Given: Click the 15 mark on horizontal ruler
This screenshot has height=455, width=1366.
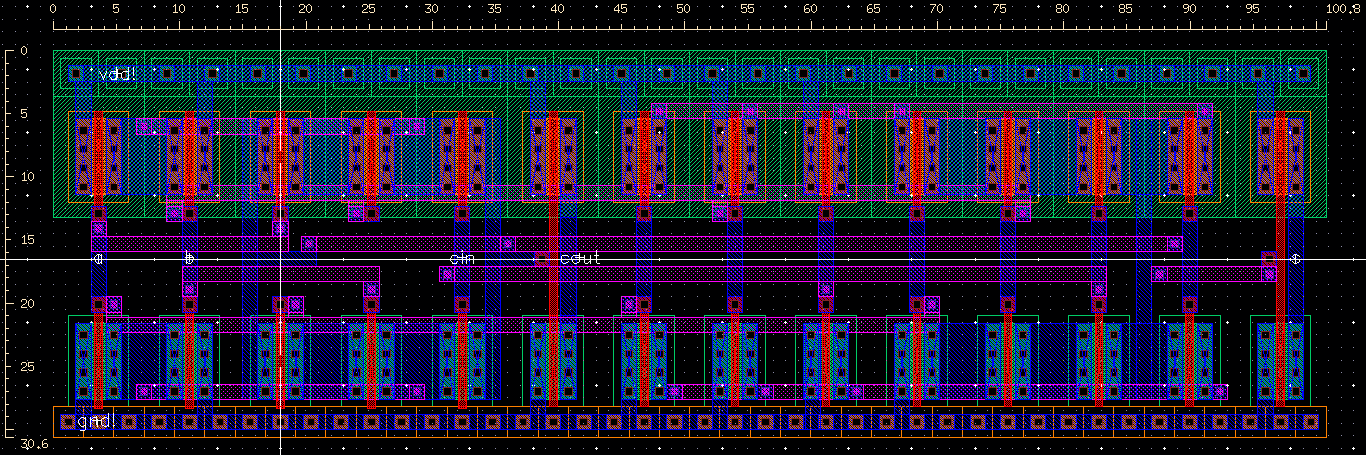Looking at the screenshot, I should pyautogui.click(x=241, y=9).
